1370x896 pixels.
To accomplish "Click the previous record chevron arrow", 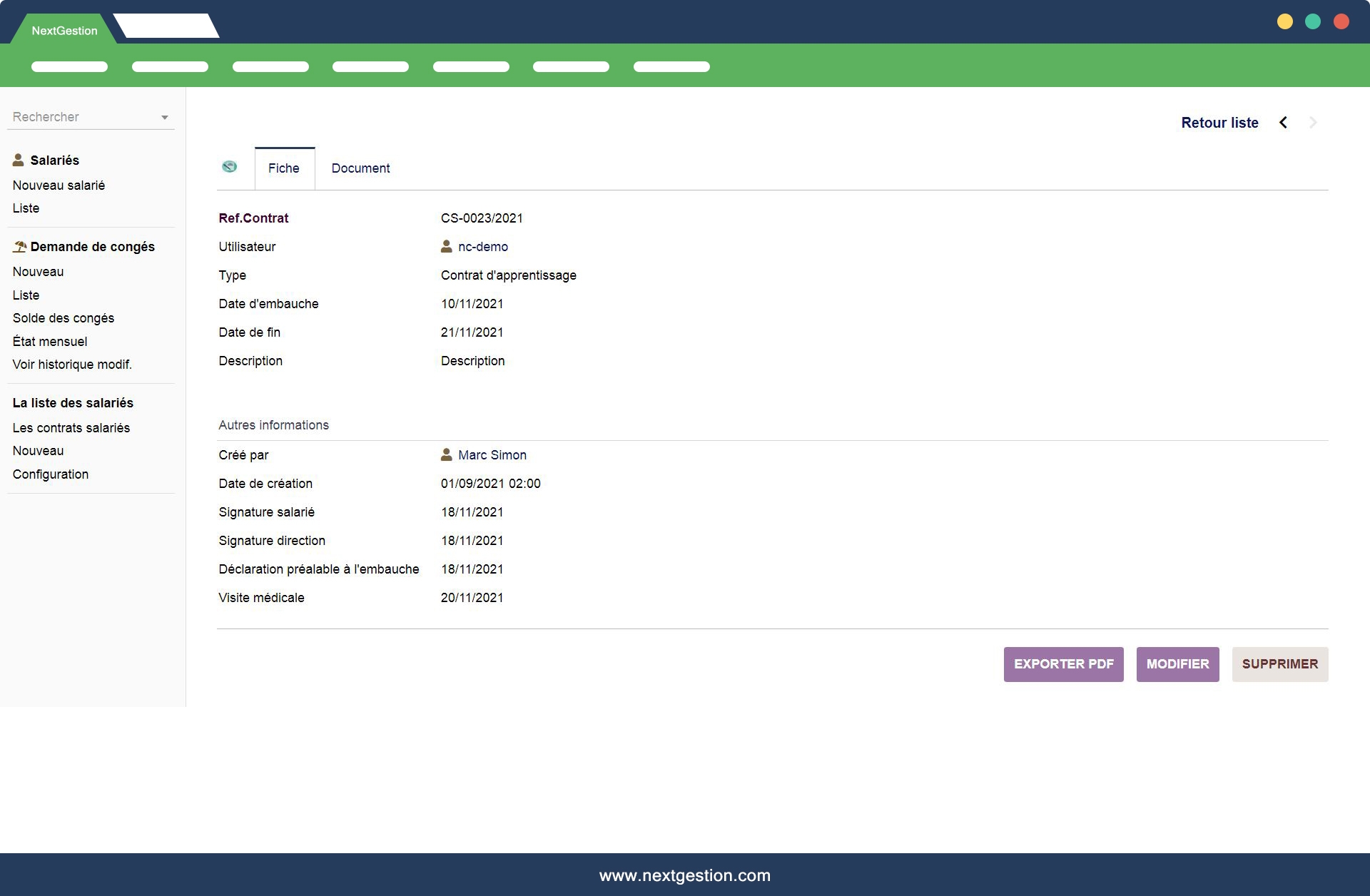I will click(x=1283, y=123).
